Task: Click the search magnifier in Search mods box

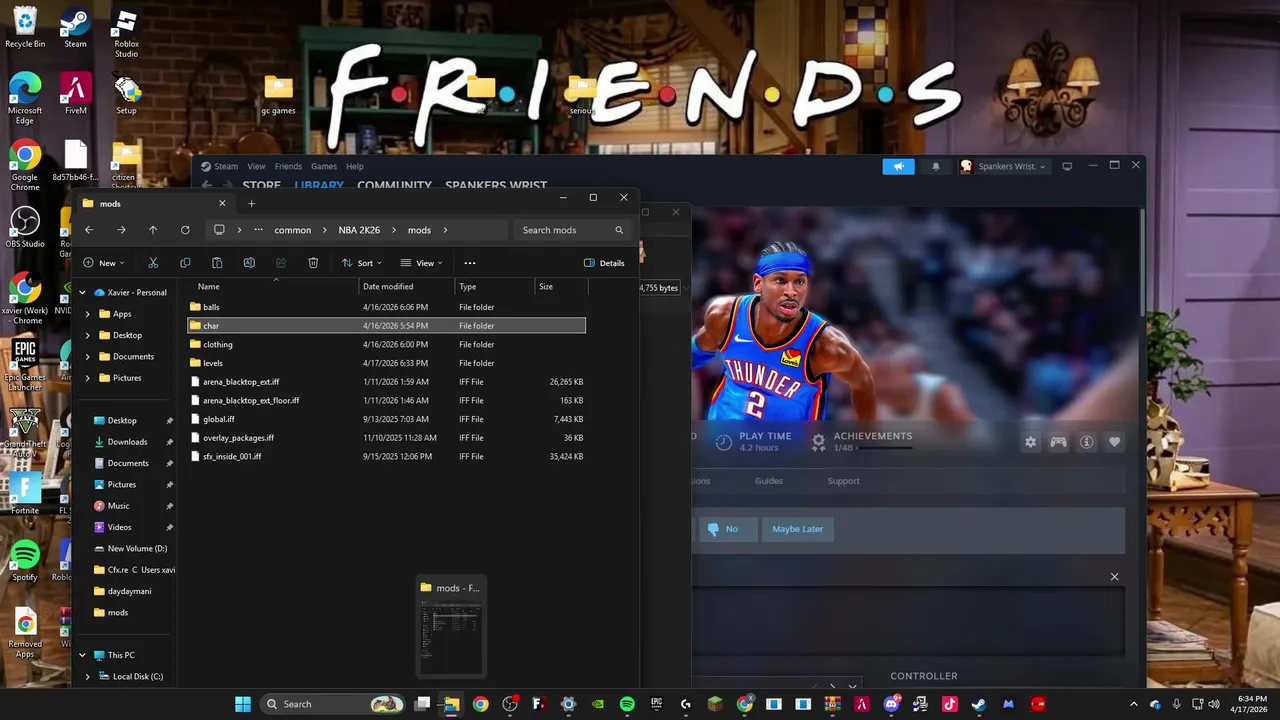Action: (x=619, y=230)
